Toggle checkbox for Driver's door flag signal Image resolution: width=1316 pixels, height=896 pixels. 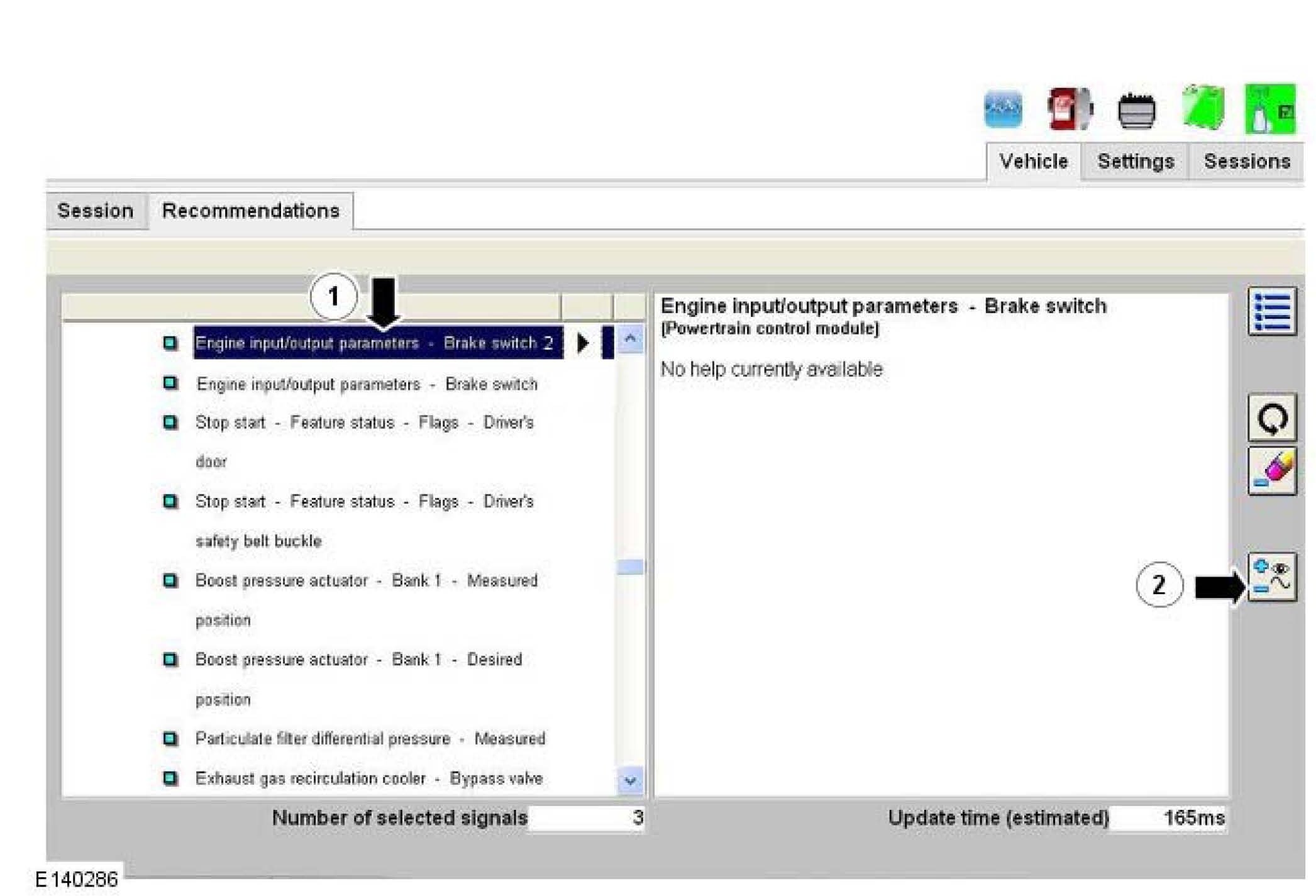click(170, 422)
